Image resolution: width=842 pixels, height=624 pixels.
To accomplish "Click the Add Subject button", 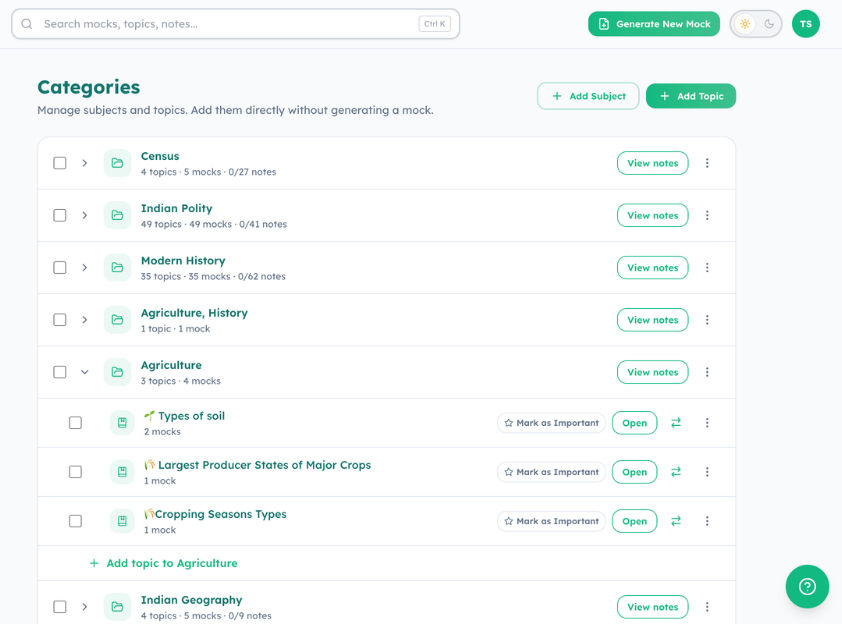I will tap(588, 96).
